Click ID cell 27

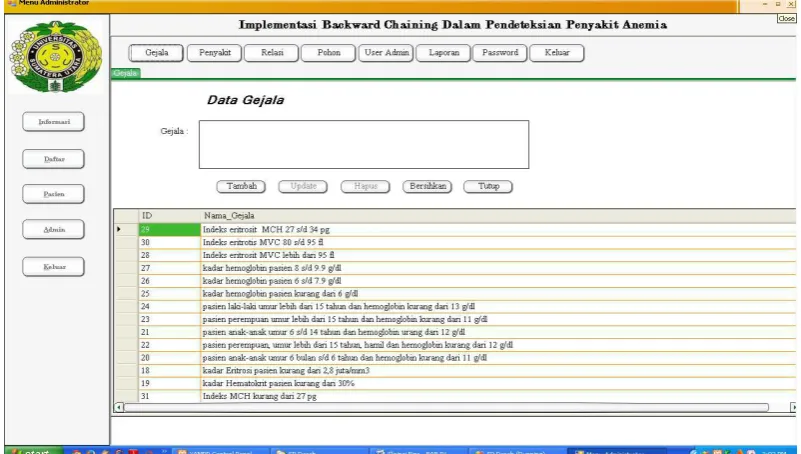click(169, 268)
